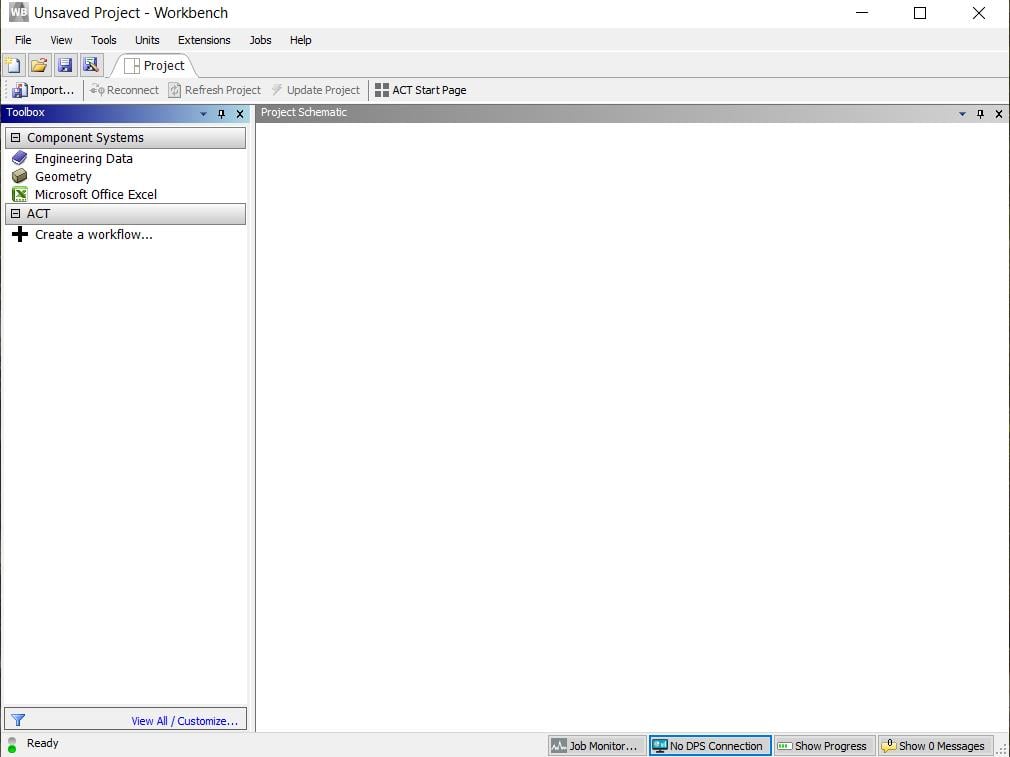Viewport: 1010px width, 757px height.
Task: Click the Save Project As icon
Action: click(x=91, y=65)
